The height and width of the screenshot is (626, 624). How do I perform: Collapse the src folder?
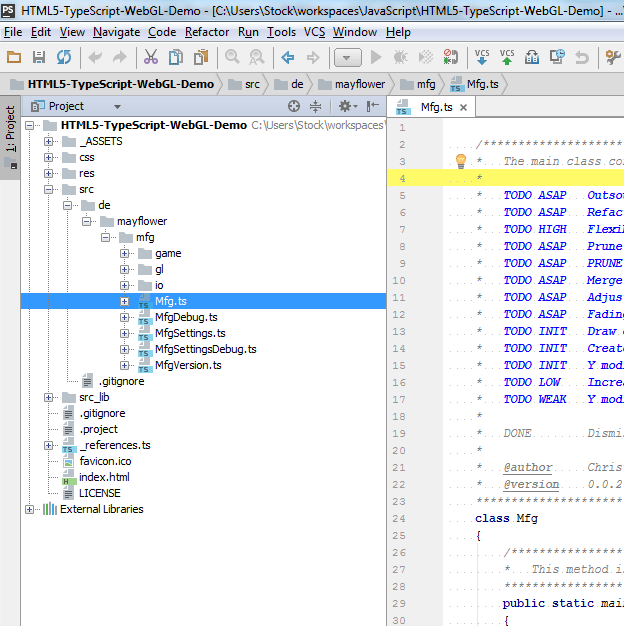click(49, 189)
